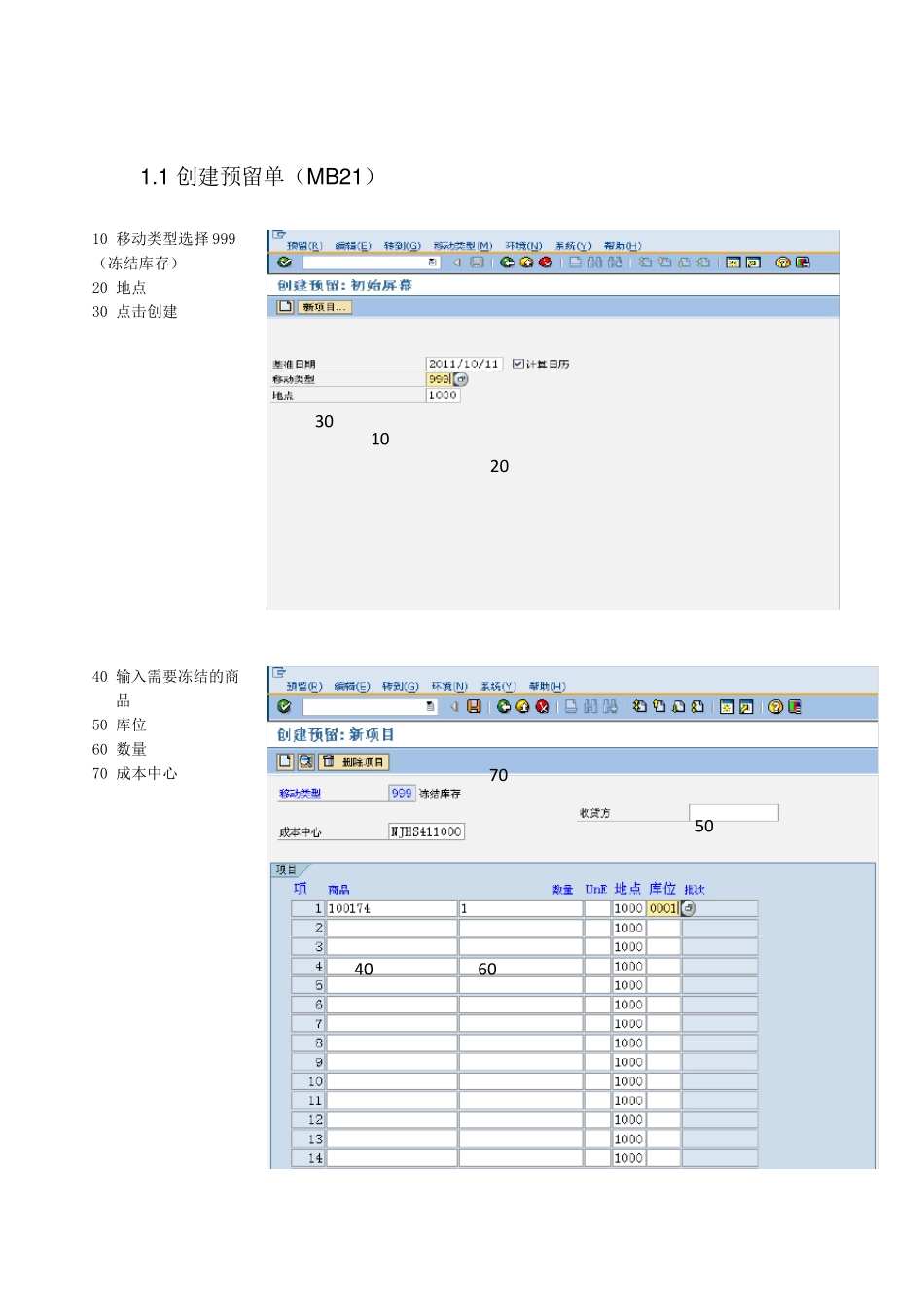Screen dimensions: 924x1307
Task: Click green Enter checkmark in initial screen window
Action: point(284,263)
